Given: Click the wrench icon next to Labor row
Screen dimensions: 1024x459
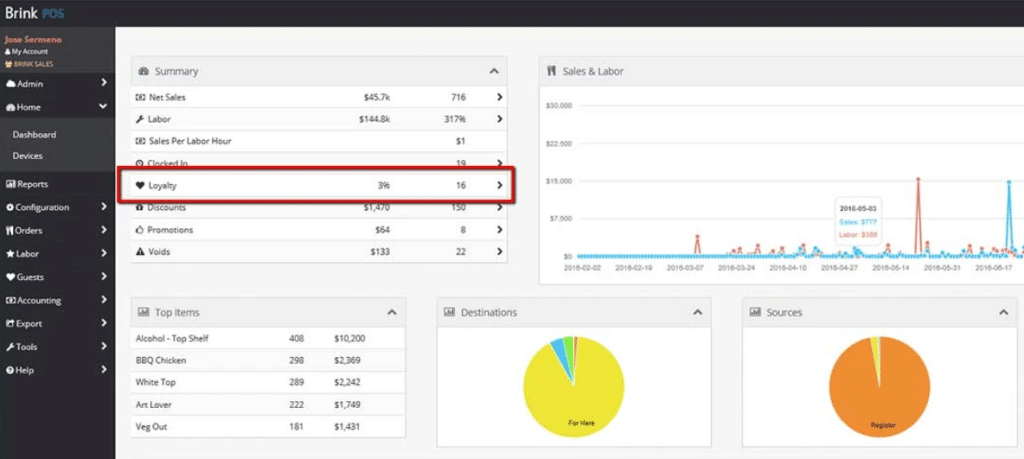Looking at the screenshot, I should (140, 119).
